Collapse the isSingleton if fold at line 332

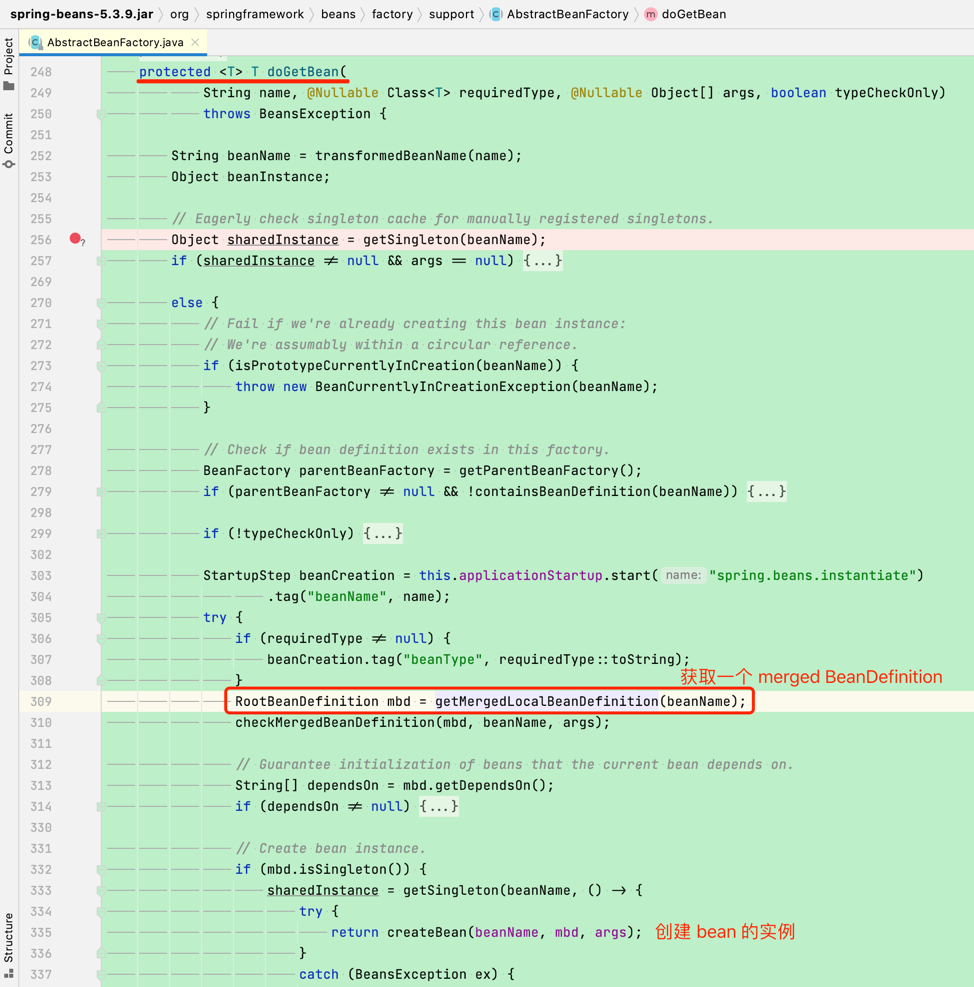99,869
